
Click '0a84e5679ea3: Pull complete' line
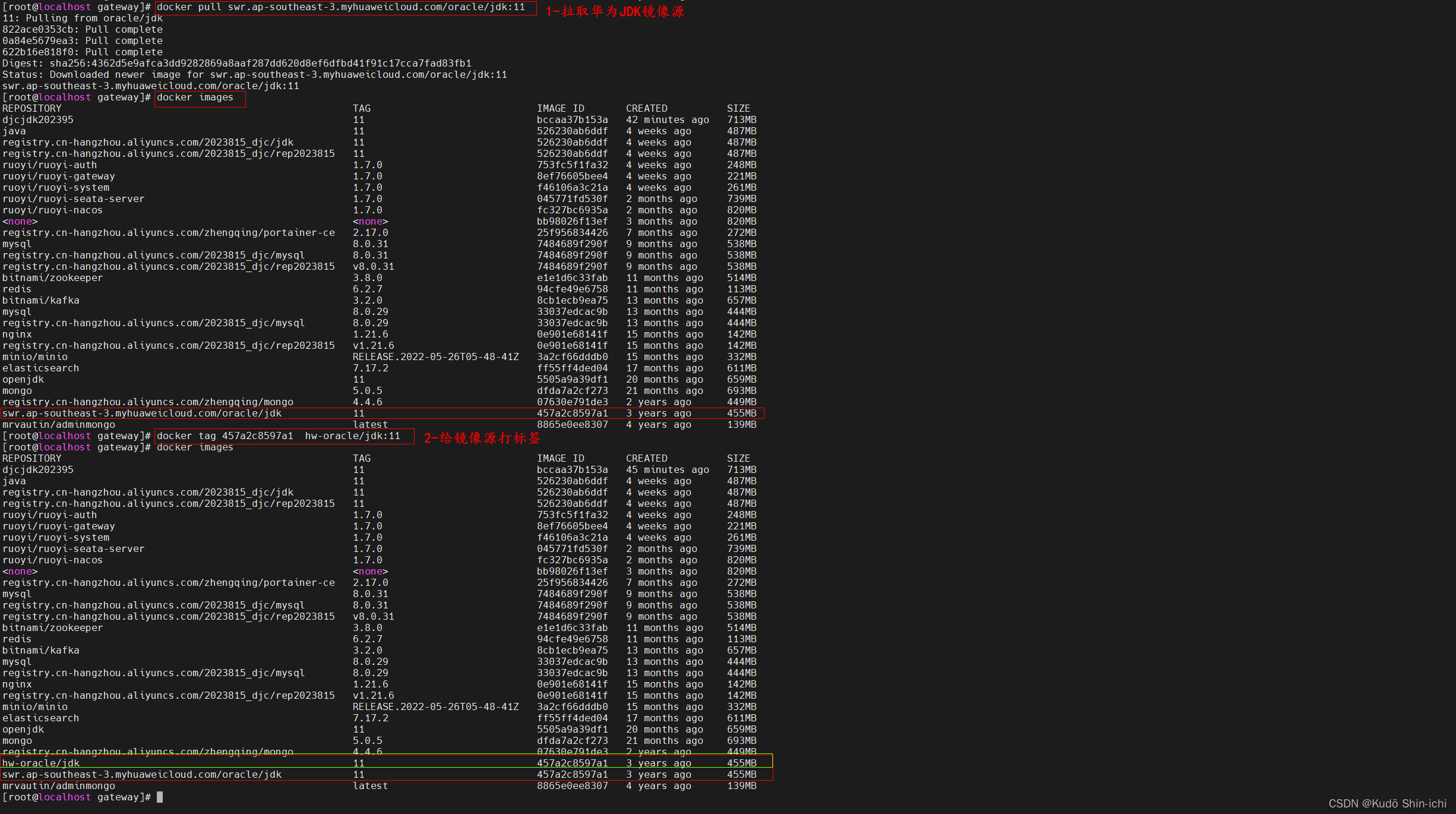pos(83,41)
